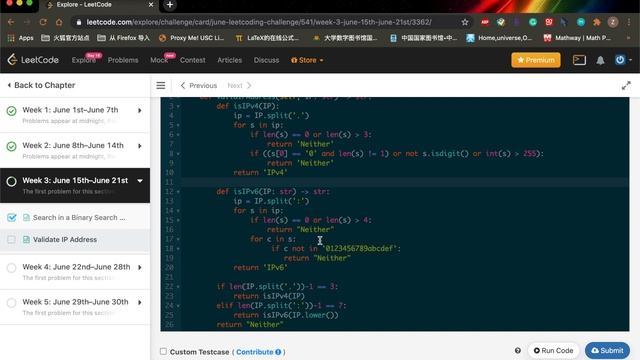Open the puzzle-piece extension icon

point(597,22)
